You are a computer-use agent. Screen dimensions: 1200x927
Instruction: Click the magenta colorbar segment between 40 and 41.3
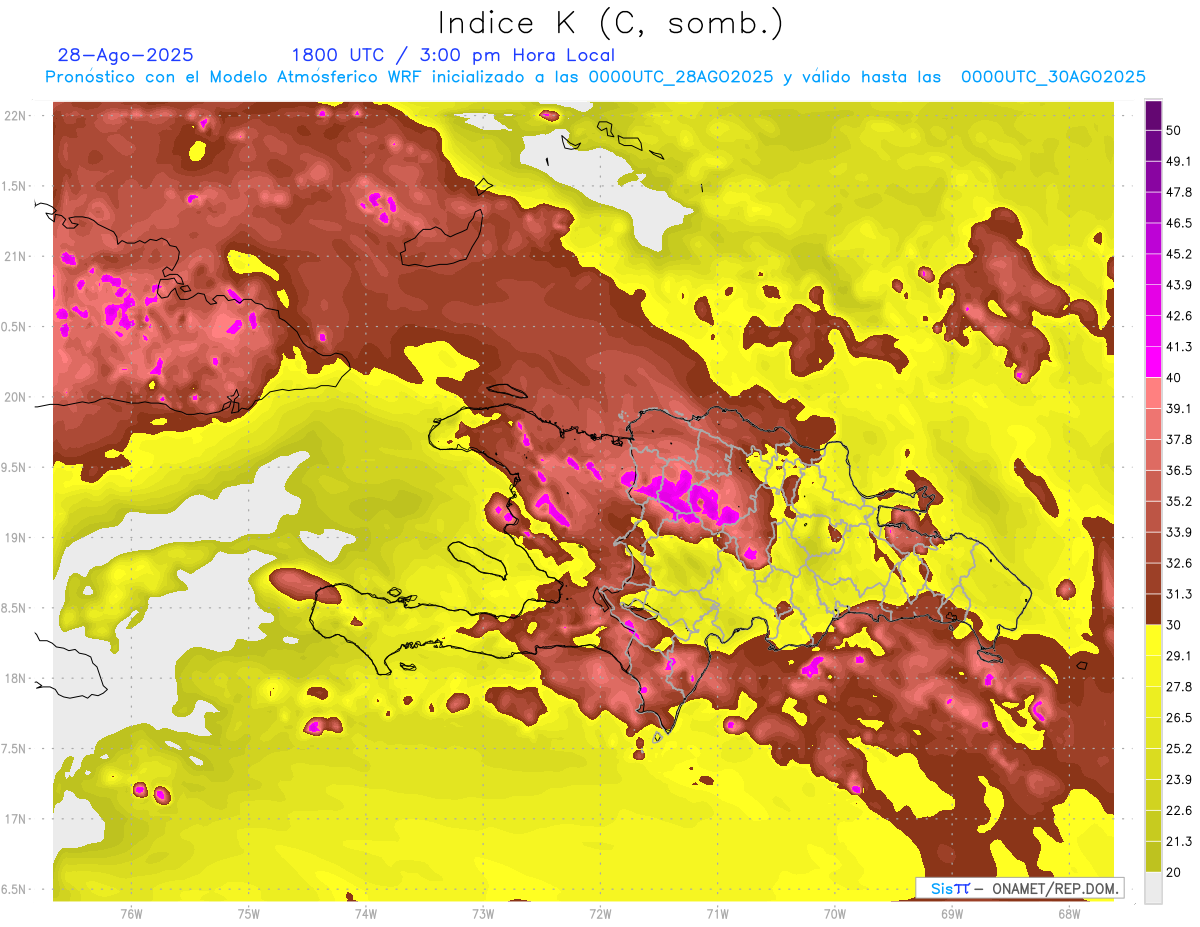click(x=1154, y=360)
